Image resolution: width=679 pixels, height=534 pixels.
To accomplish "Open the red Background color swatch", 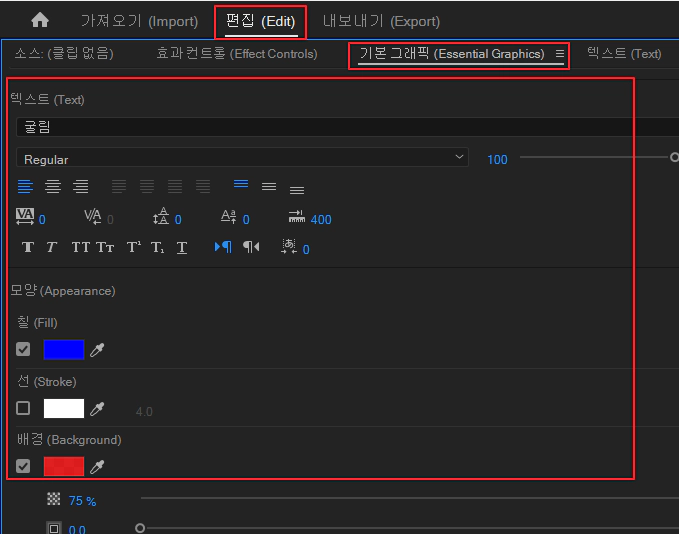I will point(64,466).
